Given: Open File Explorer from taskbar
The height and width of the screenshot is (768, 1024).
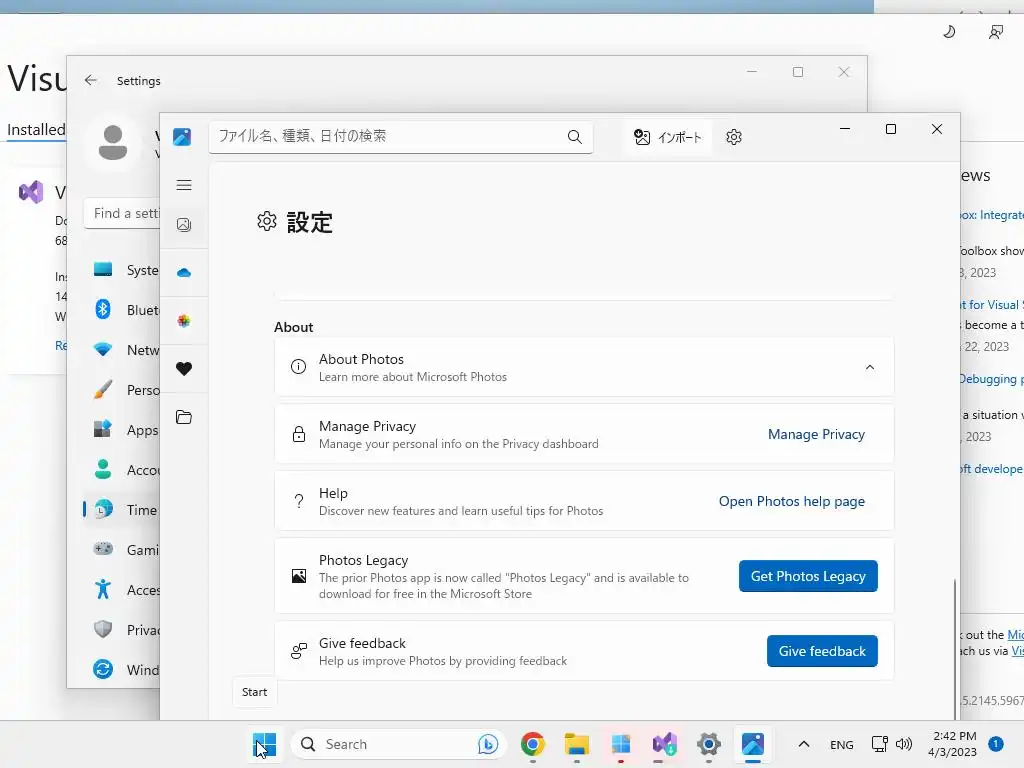Looking at the screenshot, I should tap(577, 744).
